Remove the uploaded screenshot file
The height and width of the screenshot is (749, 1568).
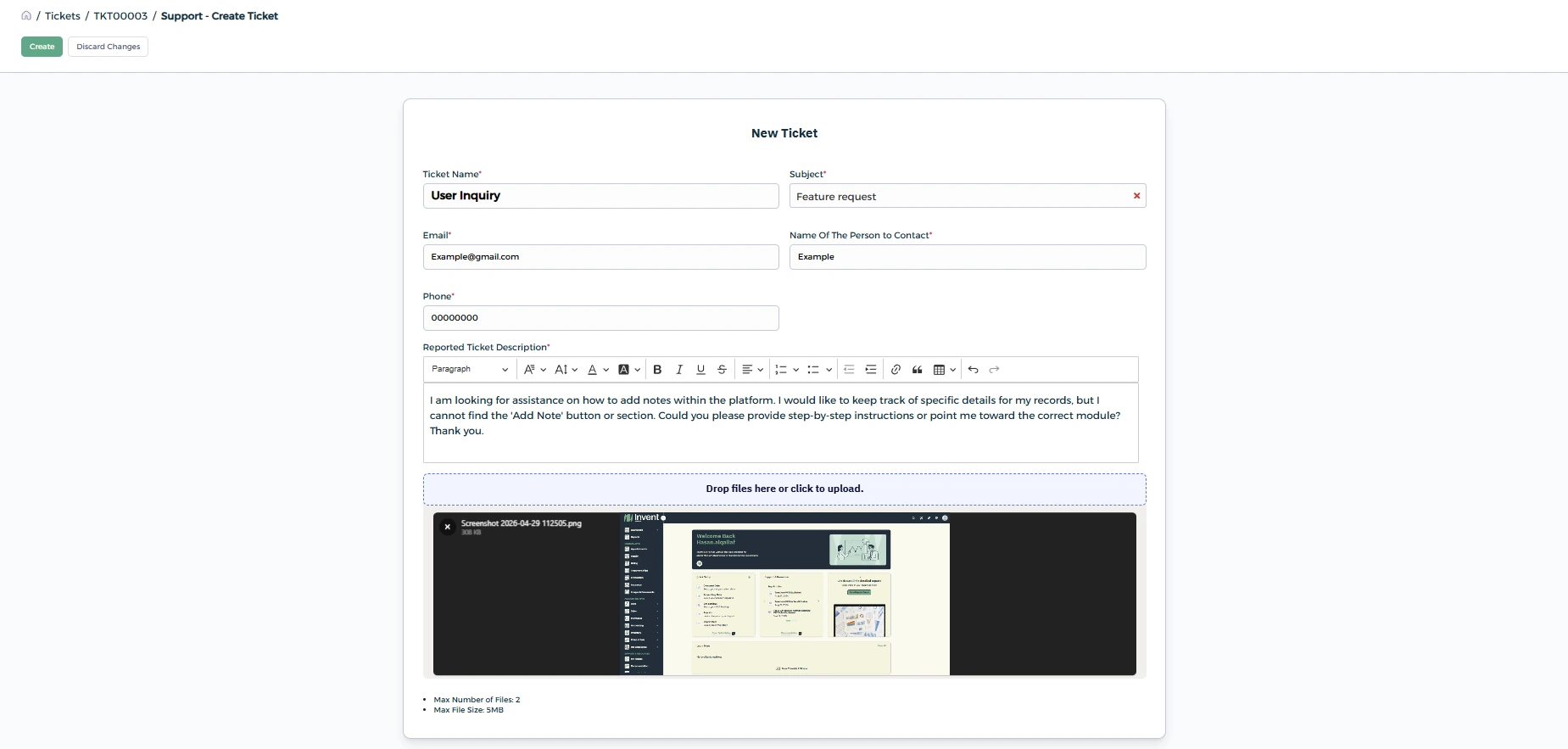(x=448, y=527)
